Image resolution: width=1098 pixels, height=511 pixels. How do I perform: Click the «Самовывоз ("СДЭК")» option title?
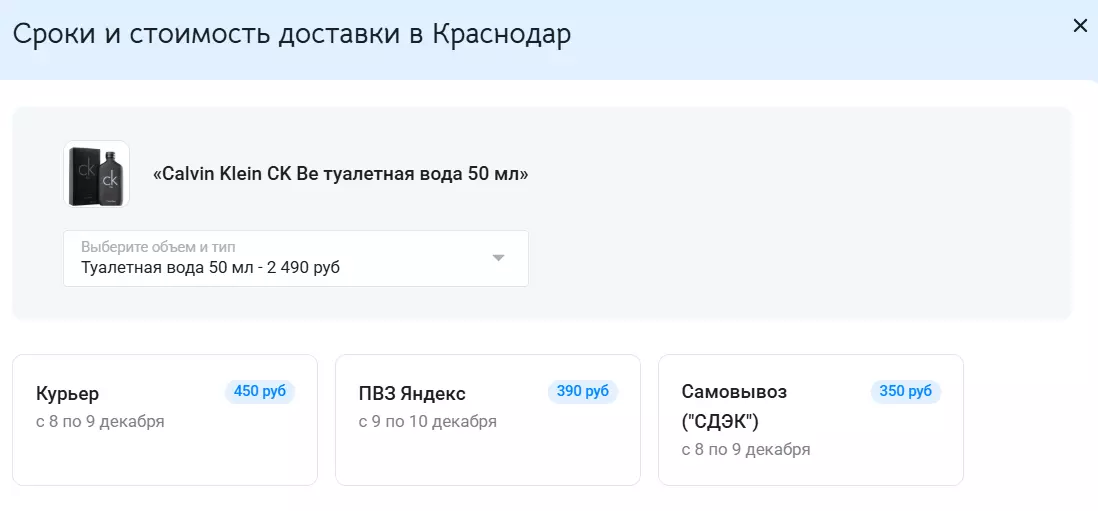[x=734, y=405]
